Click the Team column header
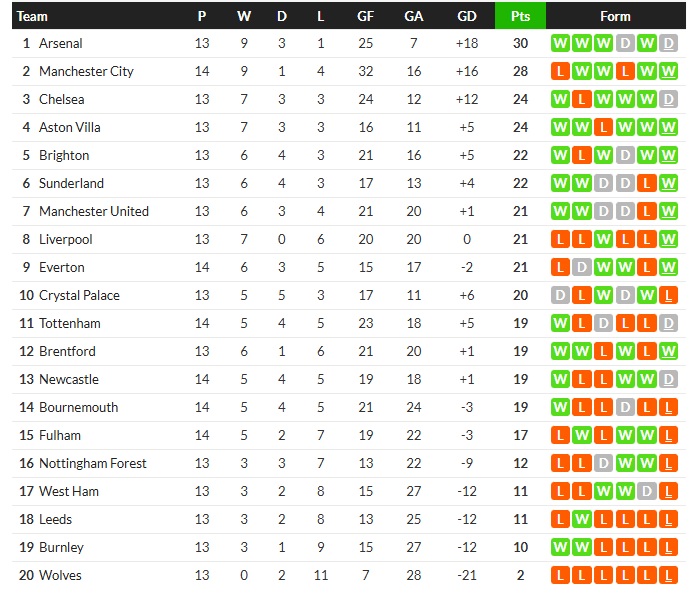The height and width of the screenshot is (603, 698). (x=33, y=16)
